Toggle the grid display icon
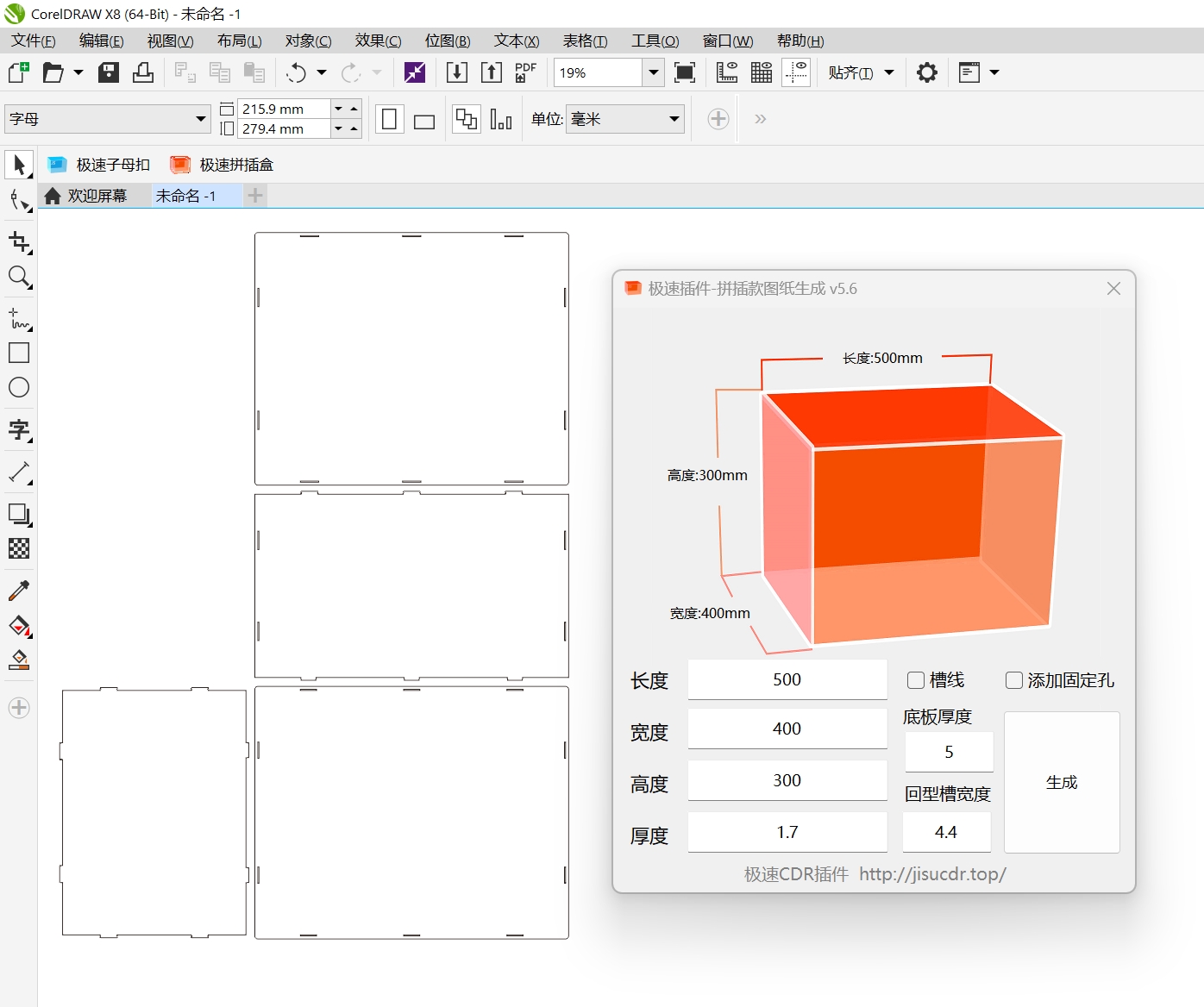 (762, 72)
